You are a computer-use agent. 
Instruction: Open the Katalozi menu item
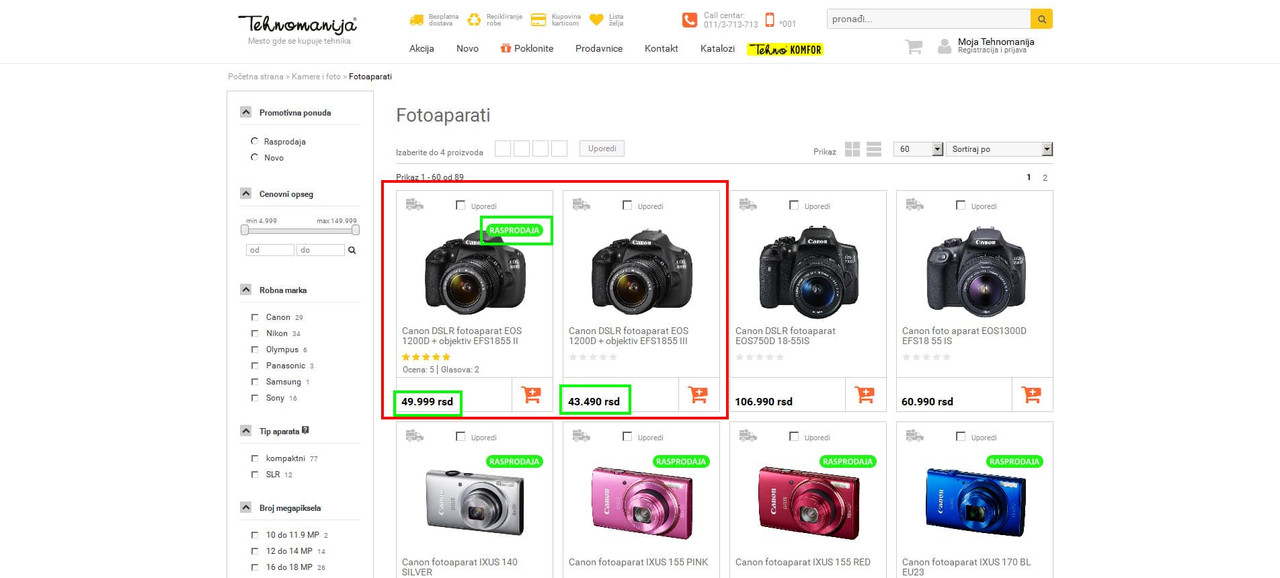718,48
